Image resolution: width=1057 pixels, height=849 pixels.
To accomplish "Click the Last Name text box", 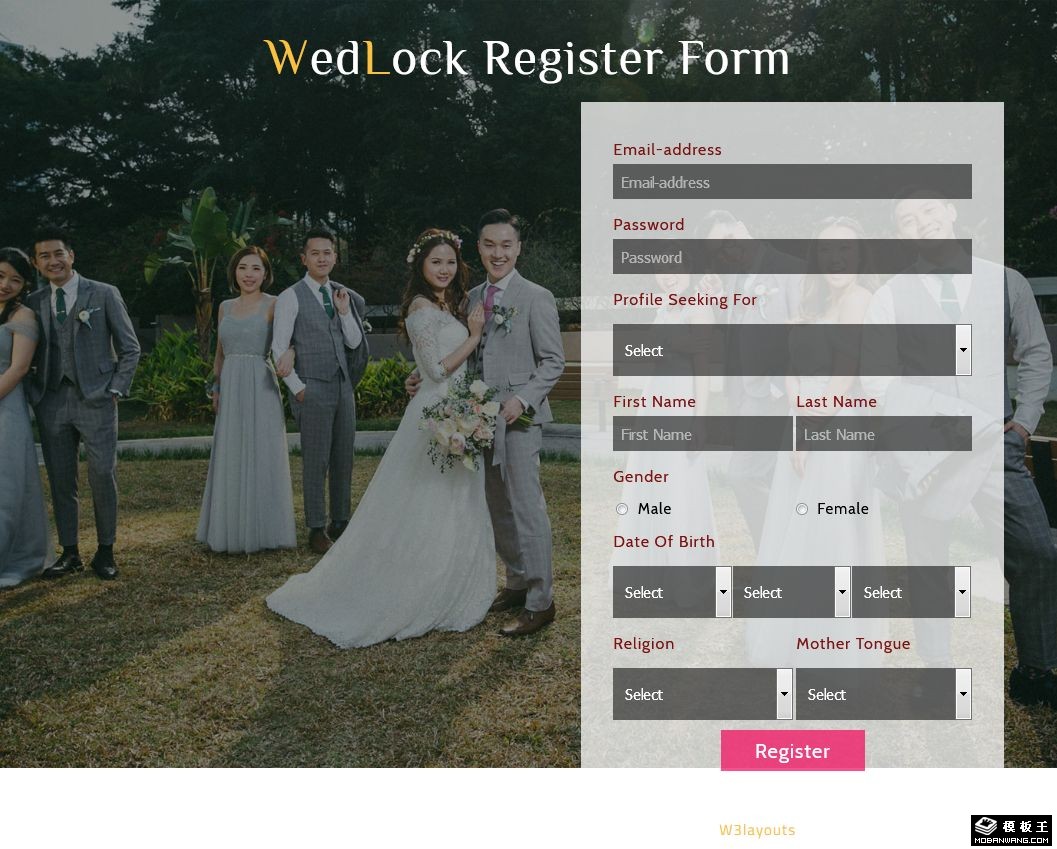I will click(884, 434).
